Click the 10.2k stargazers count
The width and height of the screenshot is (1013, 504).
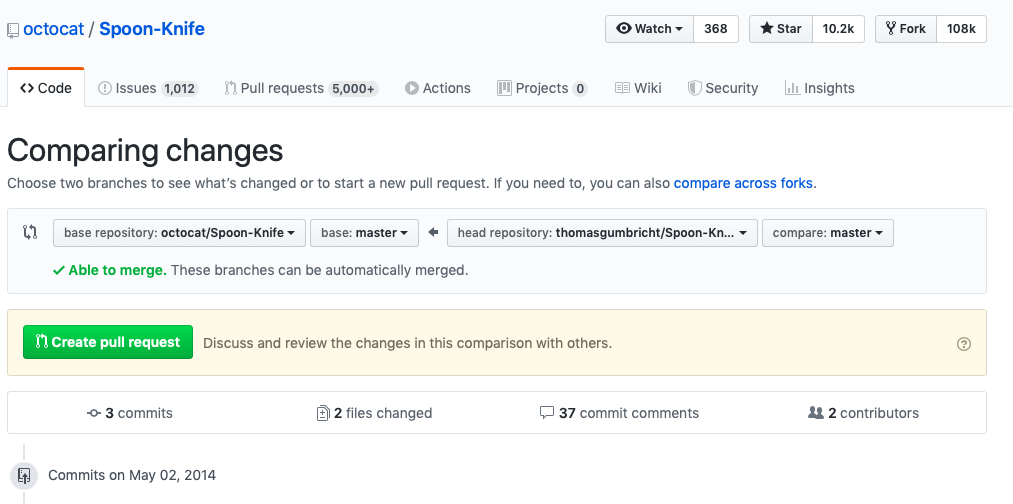[837, 29]
